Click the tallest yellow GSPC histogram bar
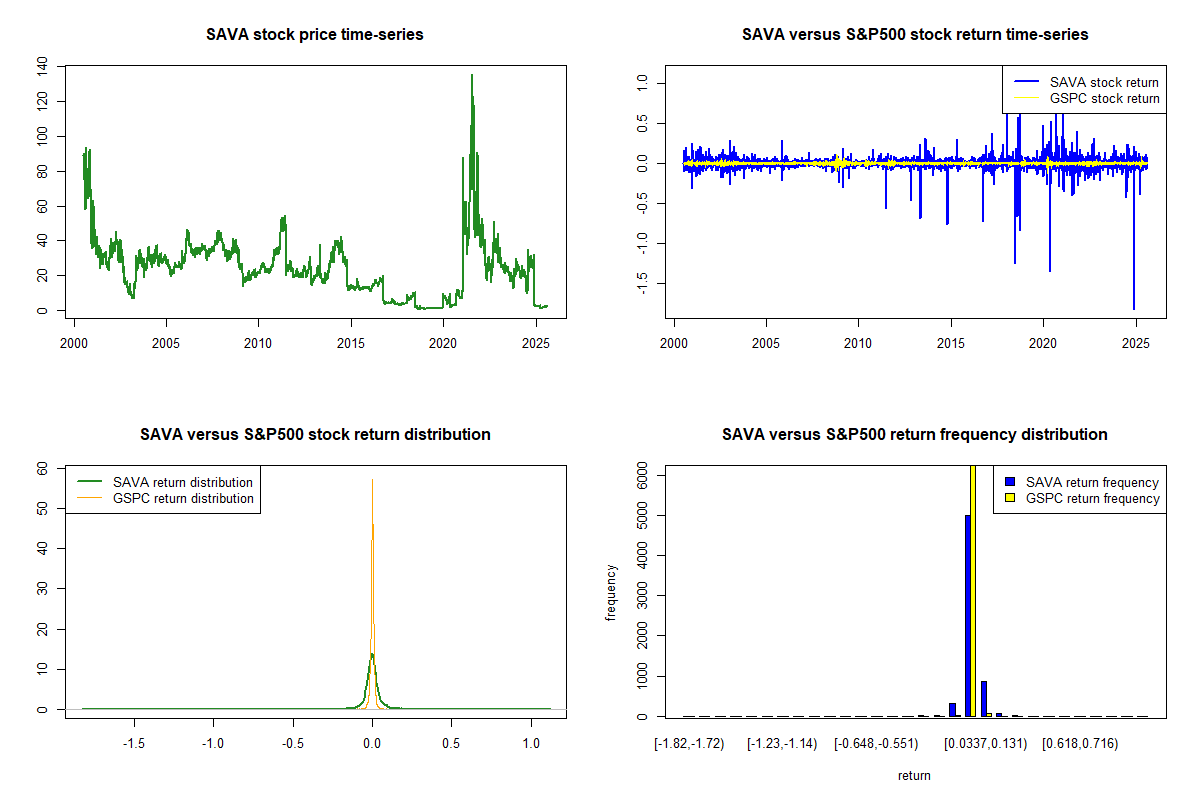Screen dimensions: 1200x800 [x=974, y=590]
